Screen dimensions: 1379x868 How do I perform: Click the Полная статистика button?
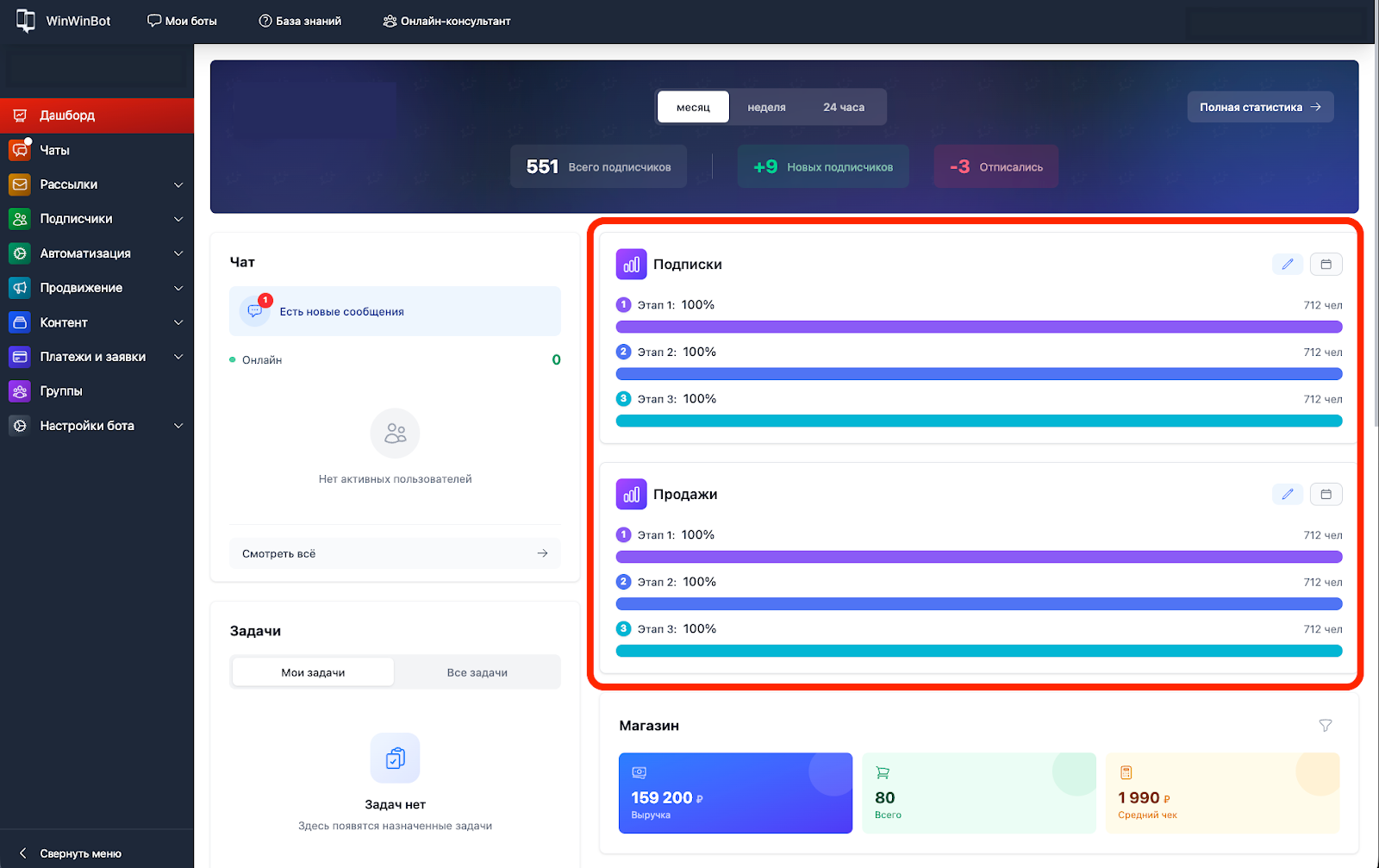pos(1259,107)
